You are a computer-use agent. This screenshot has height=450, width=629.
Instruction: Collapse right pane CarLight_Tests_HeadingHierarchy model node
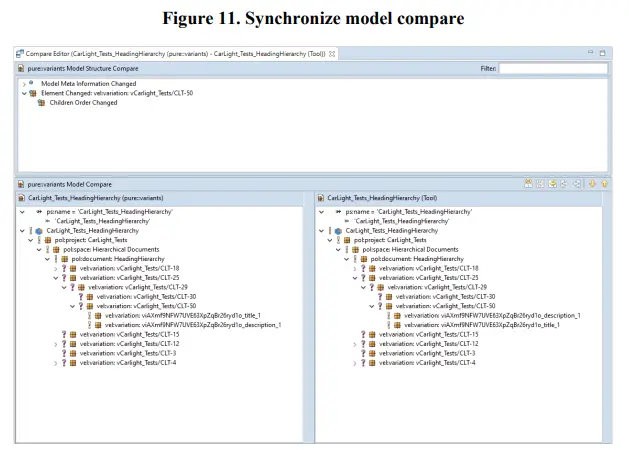[x=322, y=231]
